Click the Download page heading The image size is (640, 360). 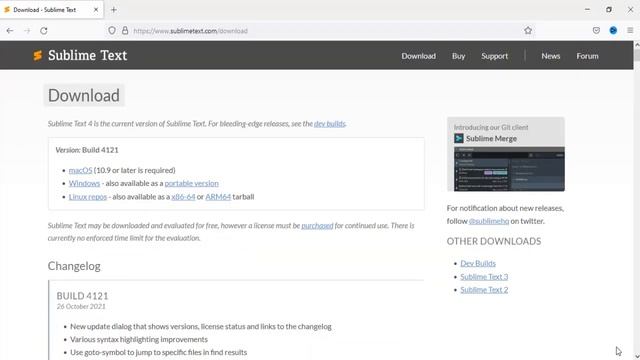click(84, 96)
